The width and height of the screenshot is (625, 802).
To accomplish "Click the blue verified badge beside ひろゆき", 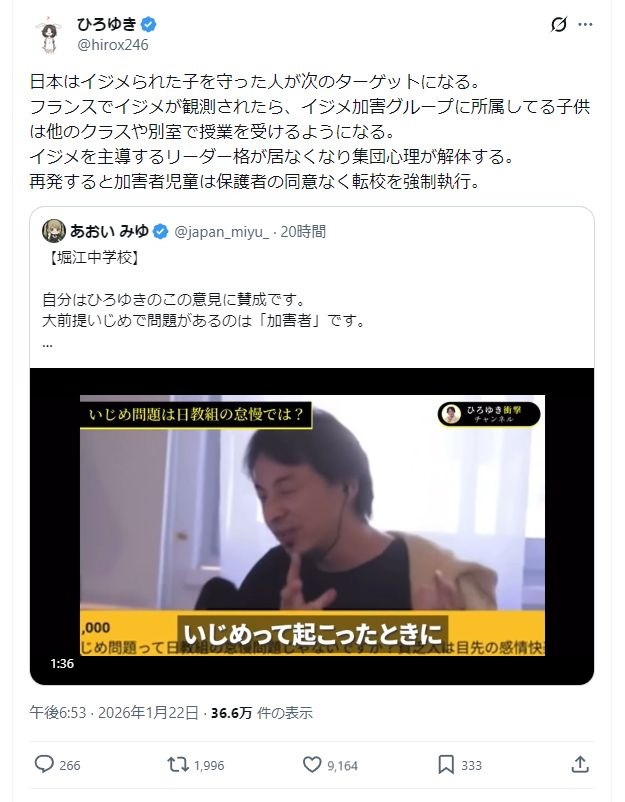I will 149,24.
